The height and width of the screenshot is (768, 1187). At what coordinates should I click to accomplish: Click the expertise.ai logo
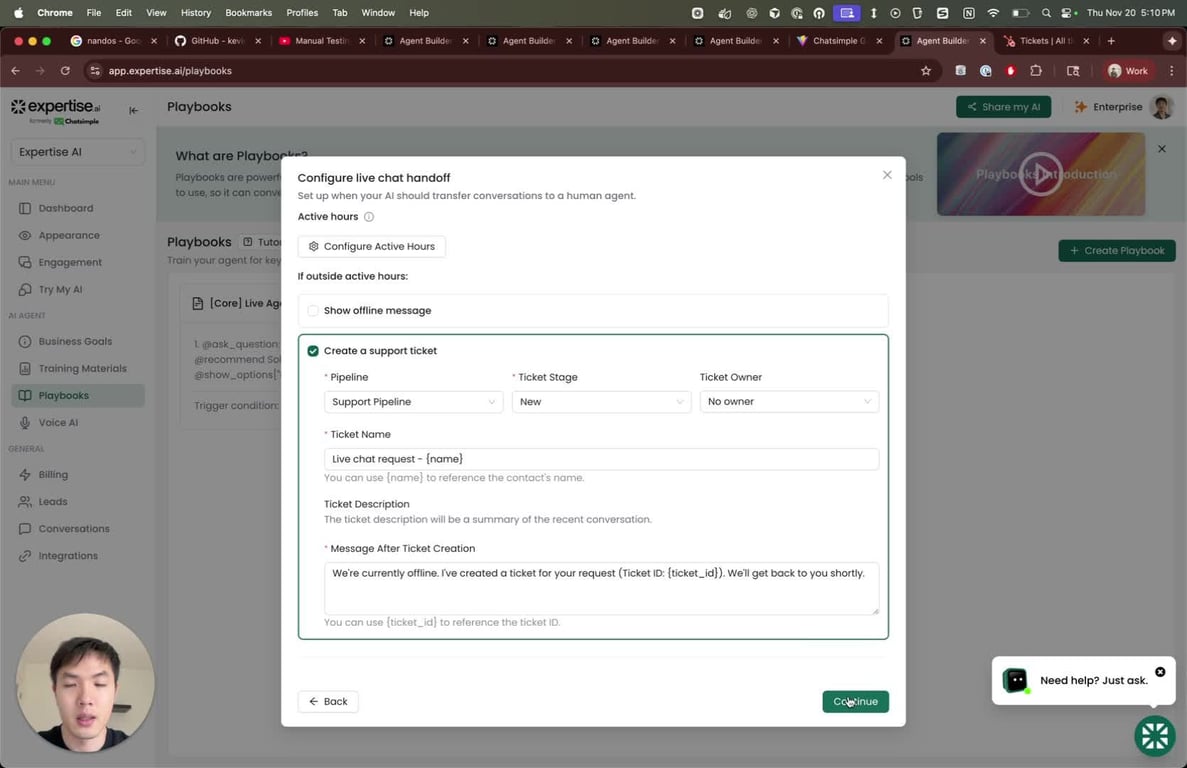click(55, 110)
